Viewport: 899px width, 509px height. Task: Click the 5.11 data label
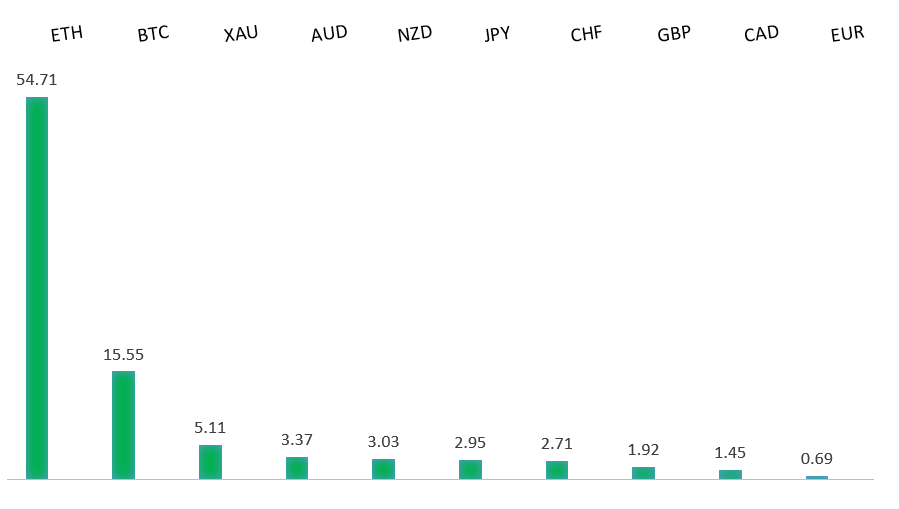(210, 428)
